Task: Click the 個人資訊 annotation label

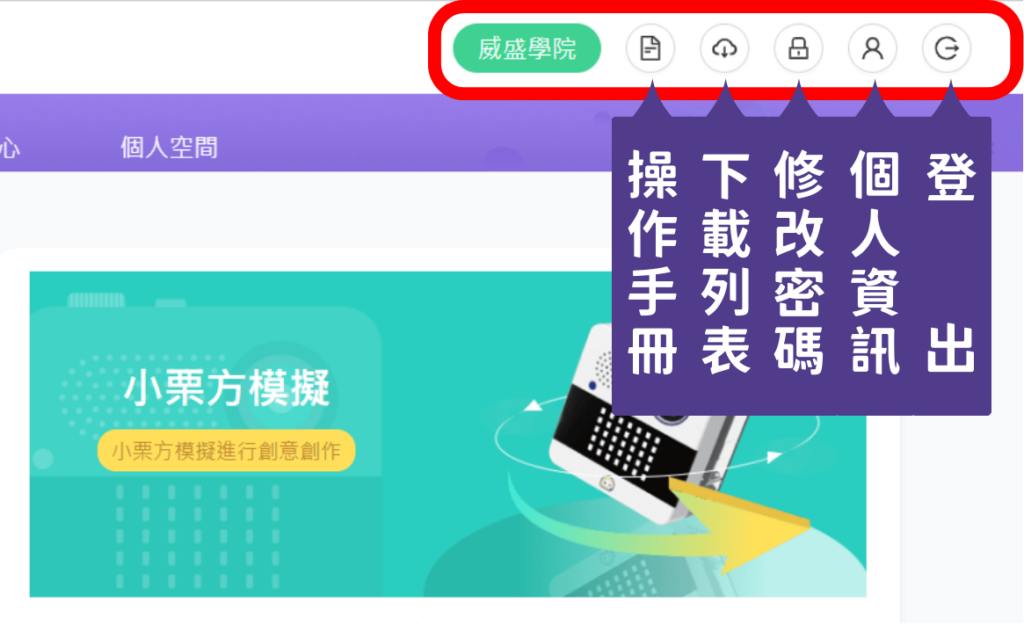Action: (875, 263)
